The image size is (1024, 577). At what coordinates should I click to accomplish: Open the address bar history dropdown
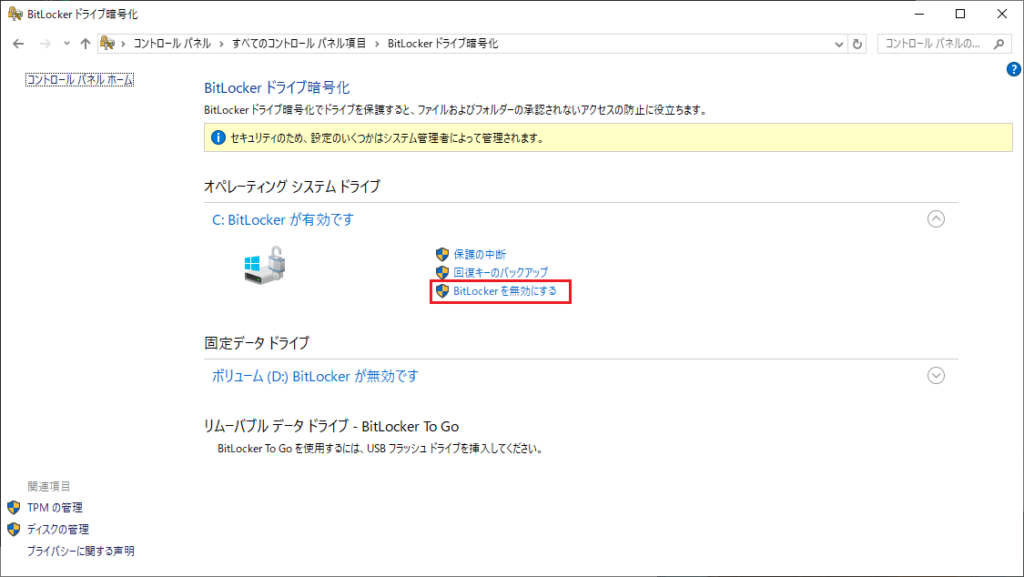coord(839,43)
